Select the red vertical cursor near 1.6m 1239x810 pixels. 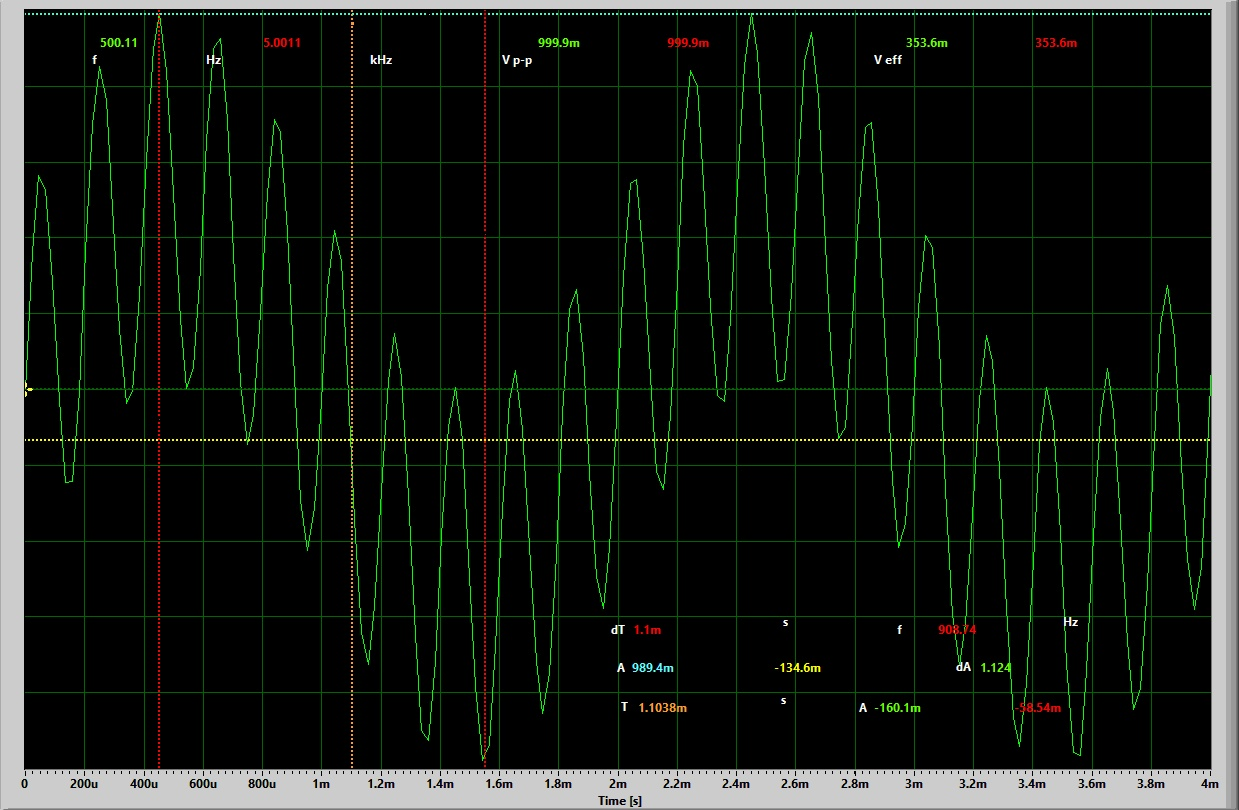[485, 390]
